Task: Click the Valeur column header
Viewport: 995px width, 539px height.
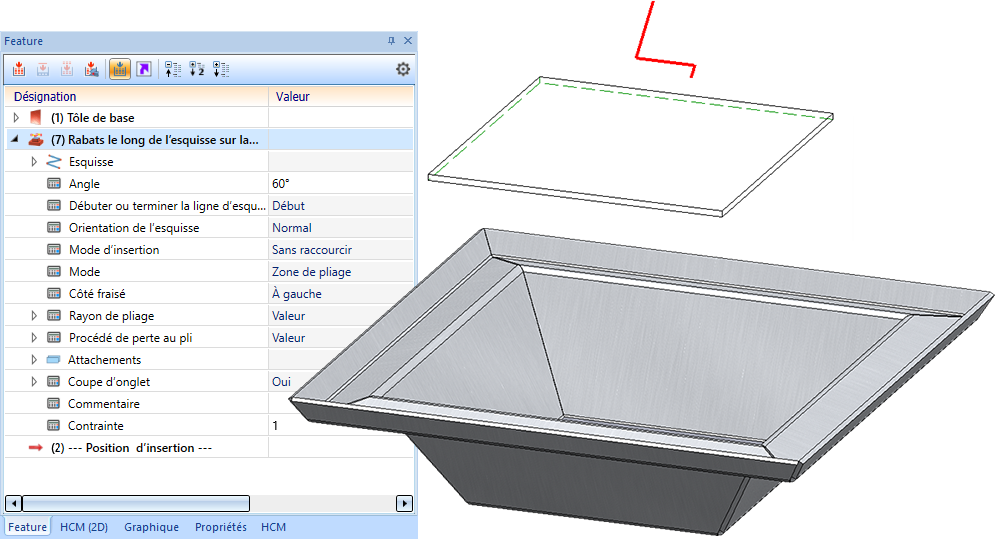Action: pyautogui.click(x=341, y=96)
